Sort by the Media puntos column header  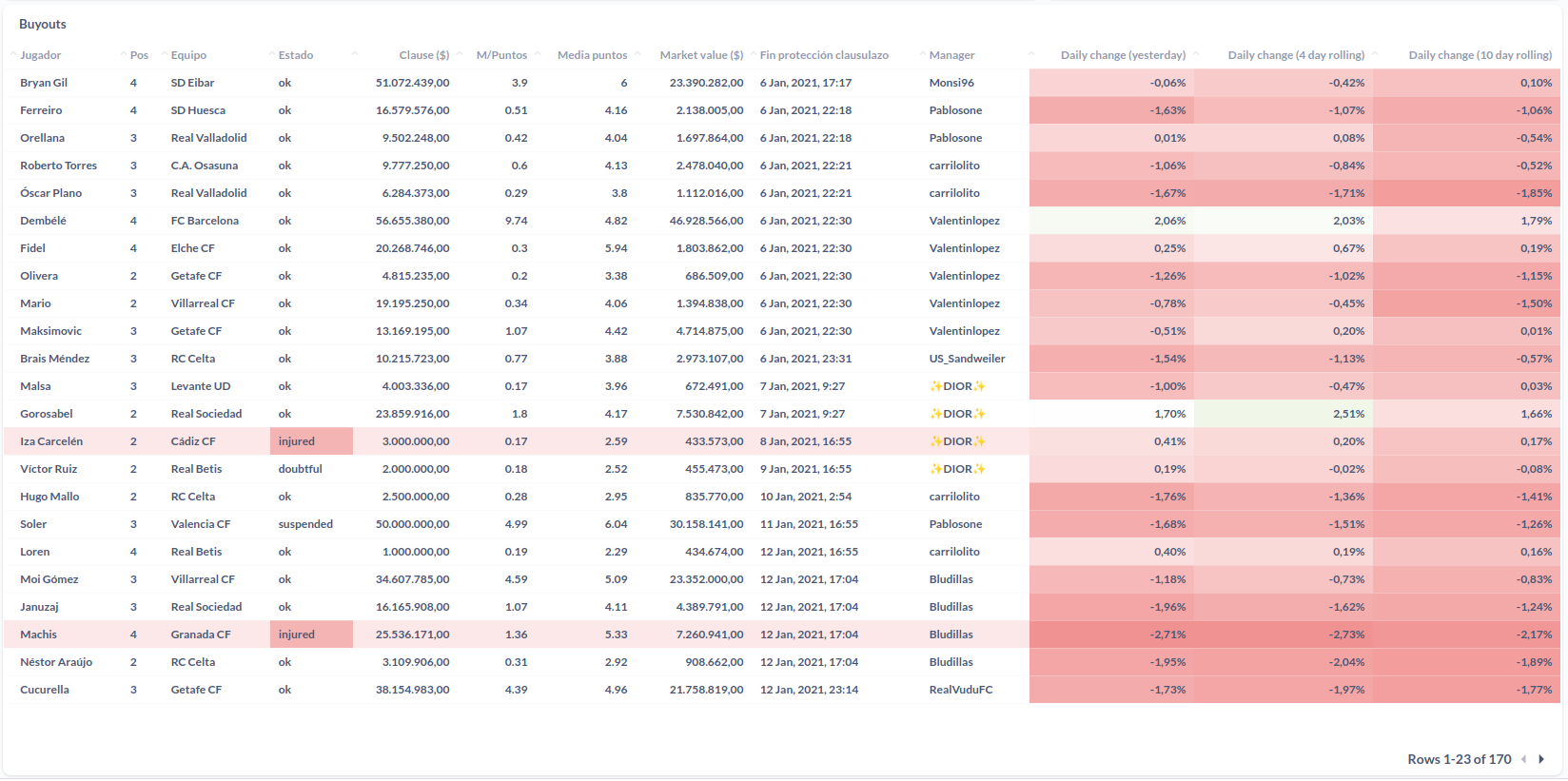593,55
